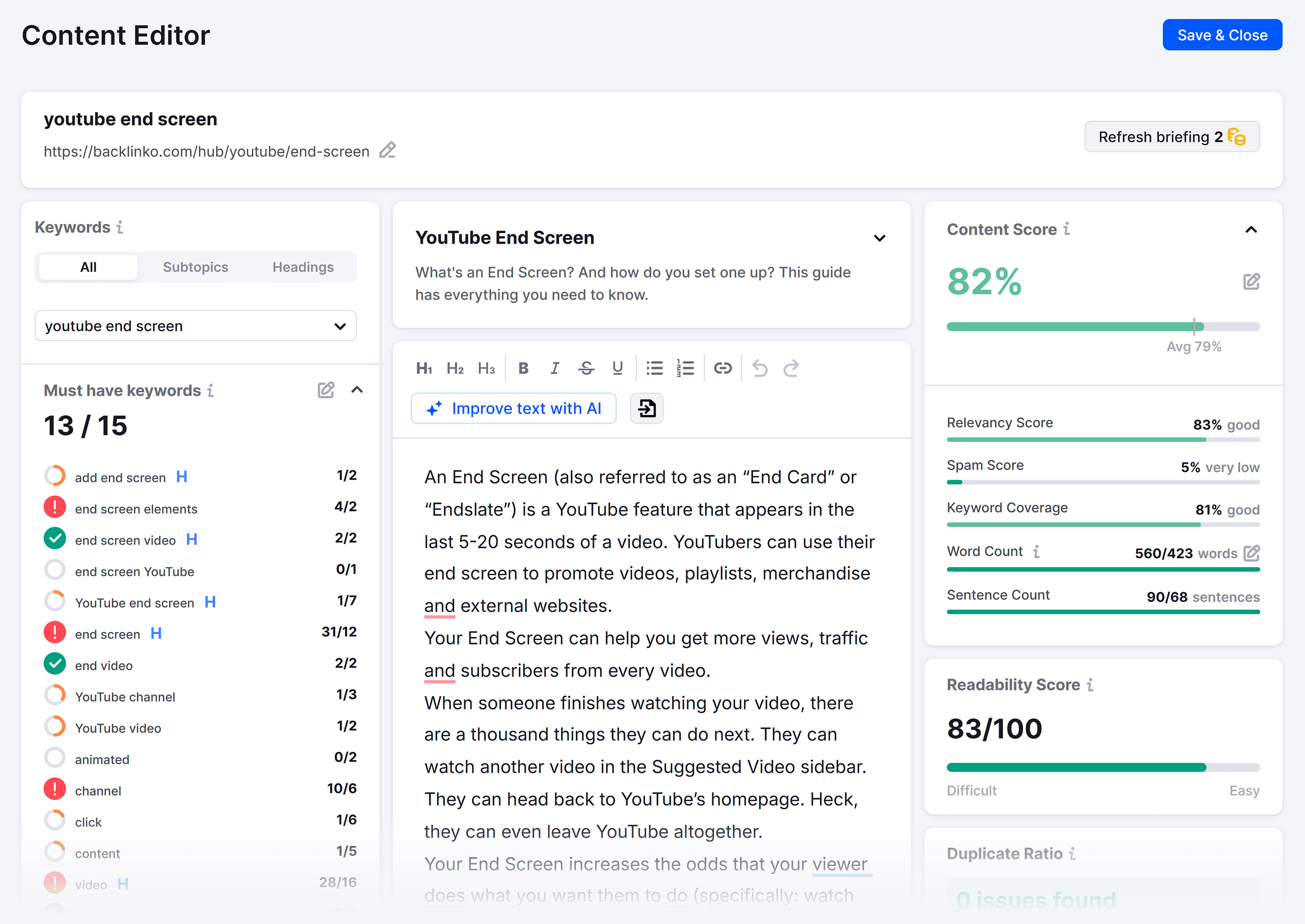Viewport: 1305px width, 924px height.
Task: Redo the last edit
Action: (791, 368)
